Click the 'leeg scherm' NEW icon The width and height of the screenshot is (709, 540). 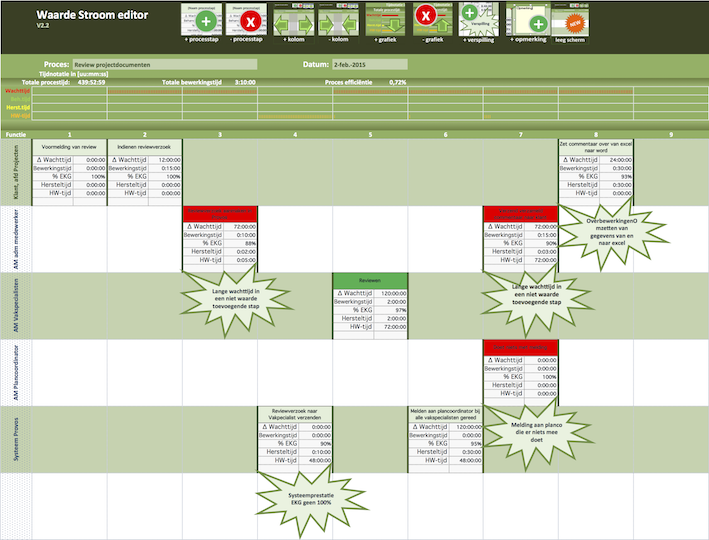coord(570,21)
